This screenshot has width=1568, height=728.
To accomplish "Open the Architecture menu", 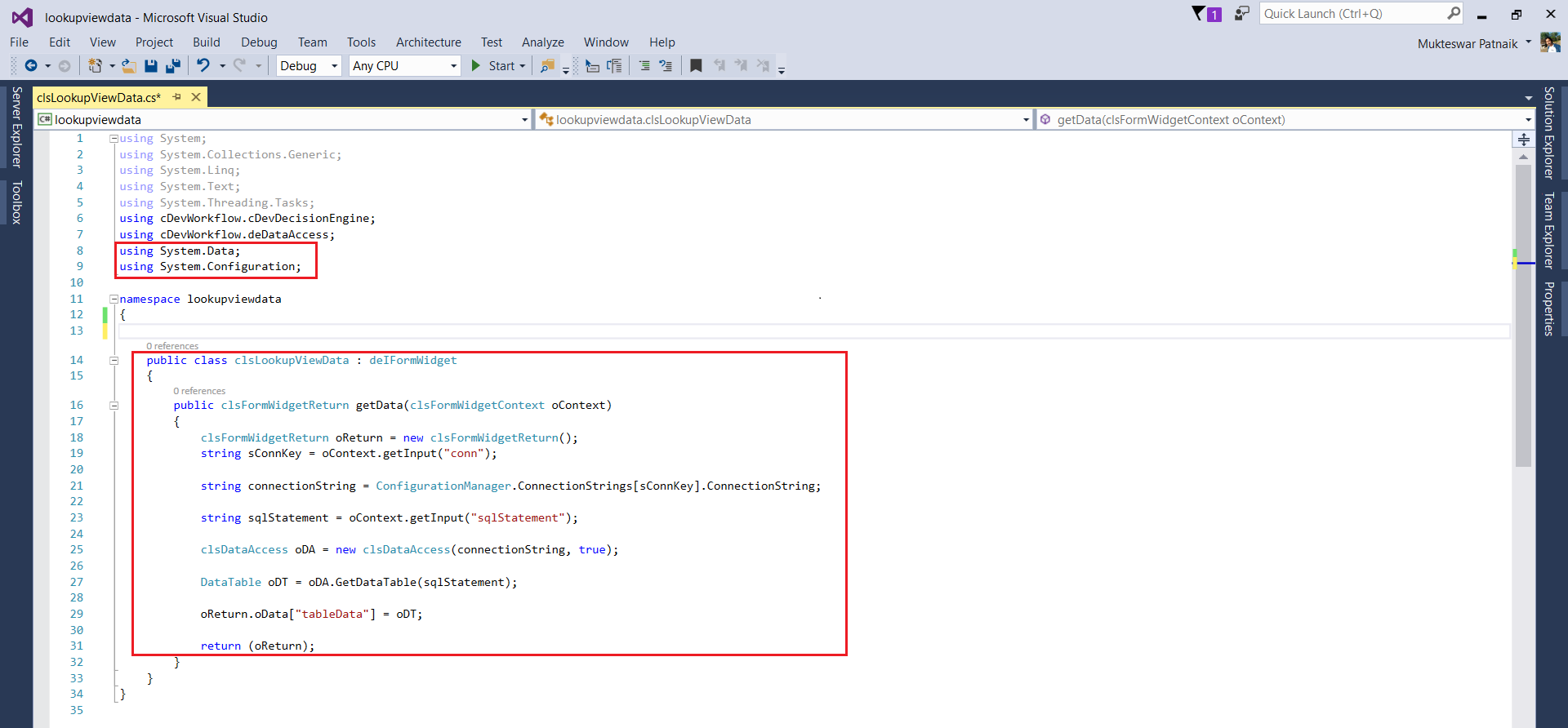I will (429, 42).
